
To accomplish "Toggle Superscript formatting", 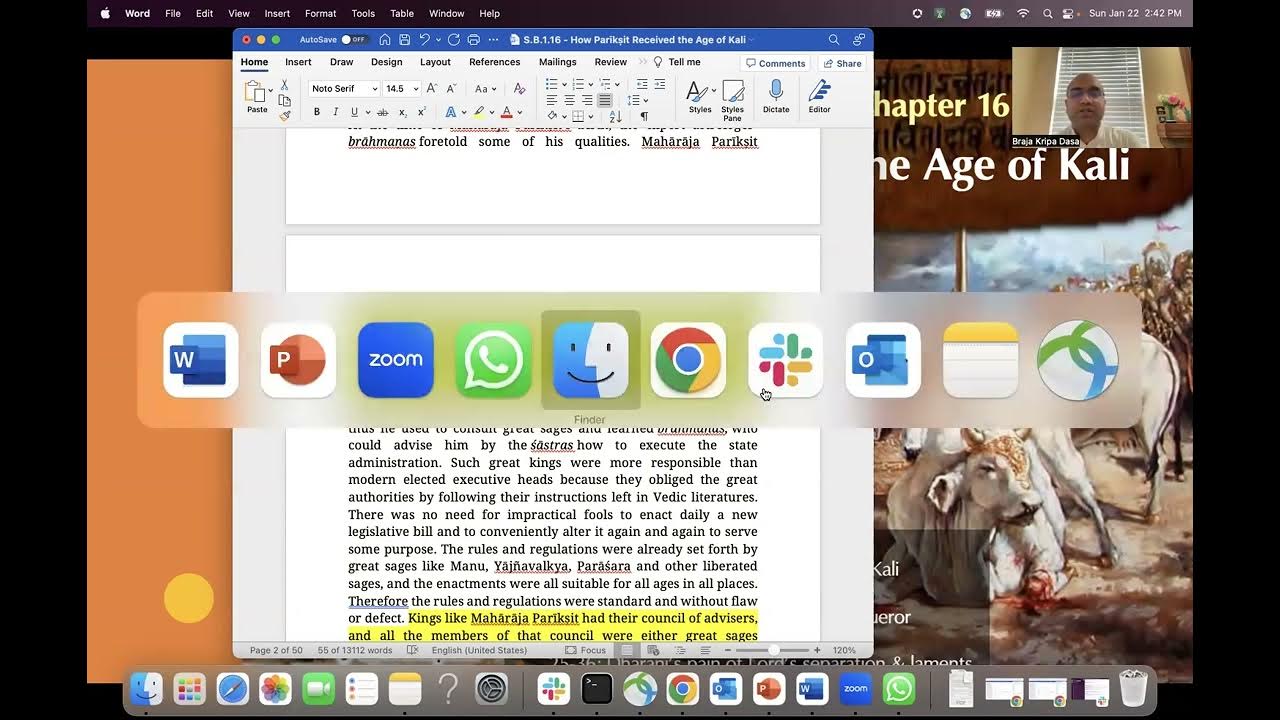I will [421, 112].
